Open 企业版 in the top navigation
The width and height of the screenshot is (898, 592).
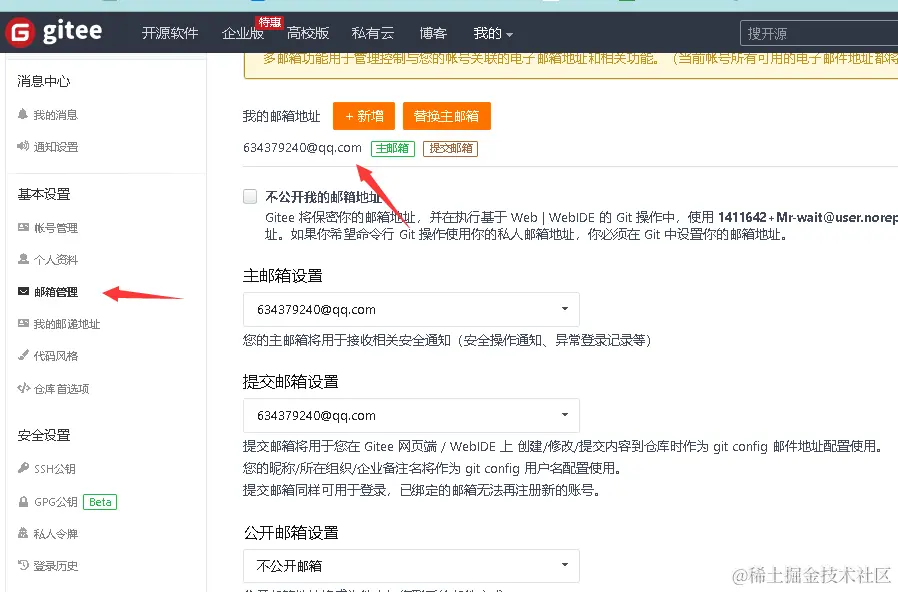coord(243,33)
